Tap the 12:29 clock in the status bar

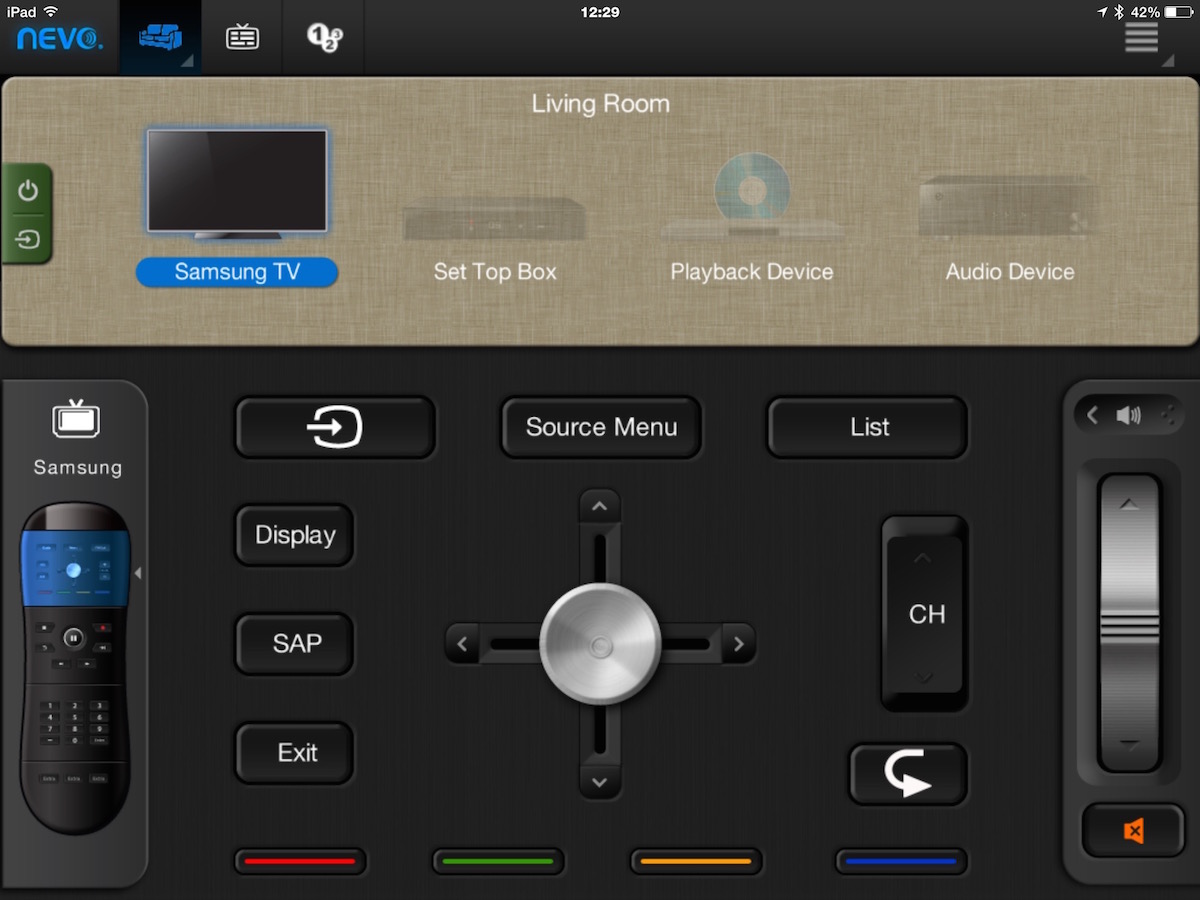pos(600,12)
